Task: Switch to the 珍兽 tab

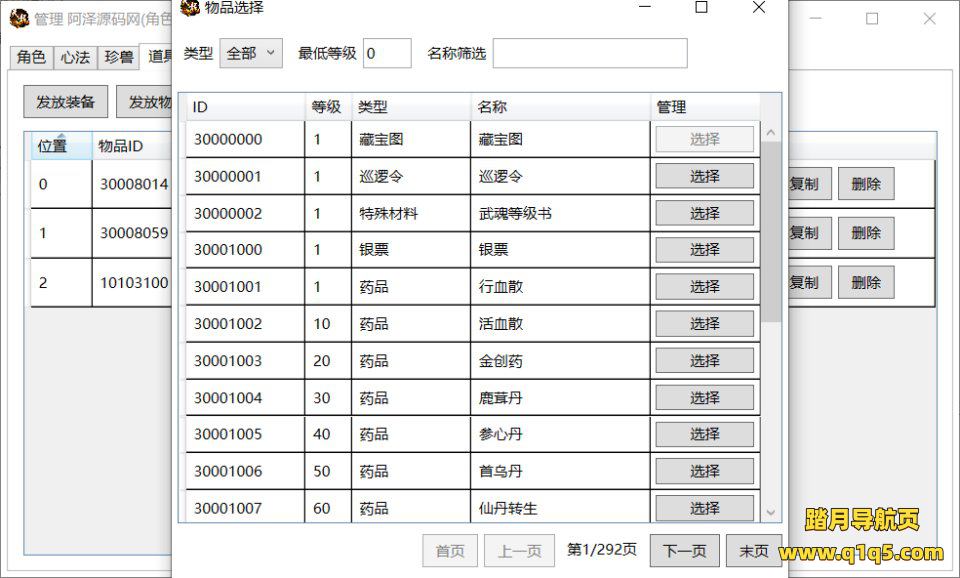Action: click(x=118, y=57)
